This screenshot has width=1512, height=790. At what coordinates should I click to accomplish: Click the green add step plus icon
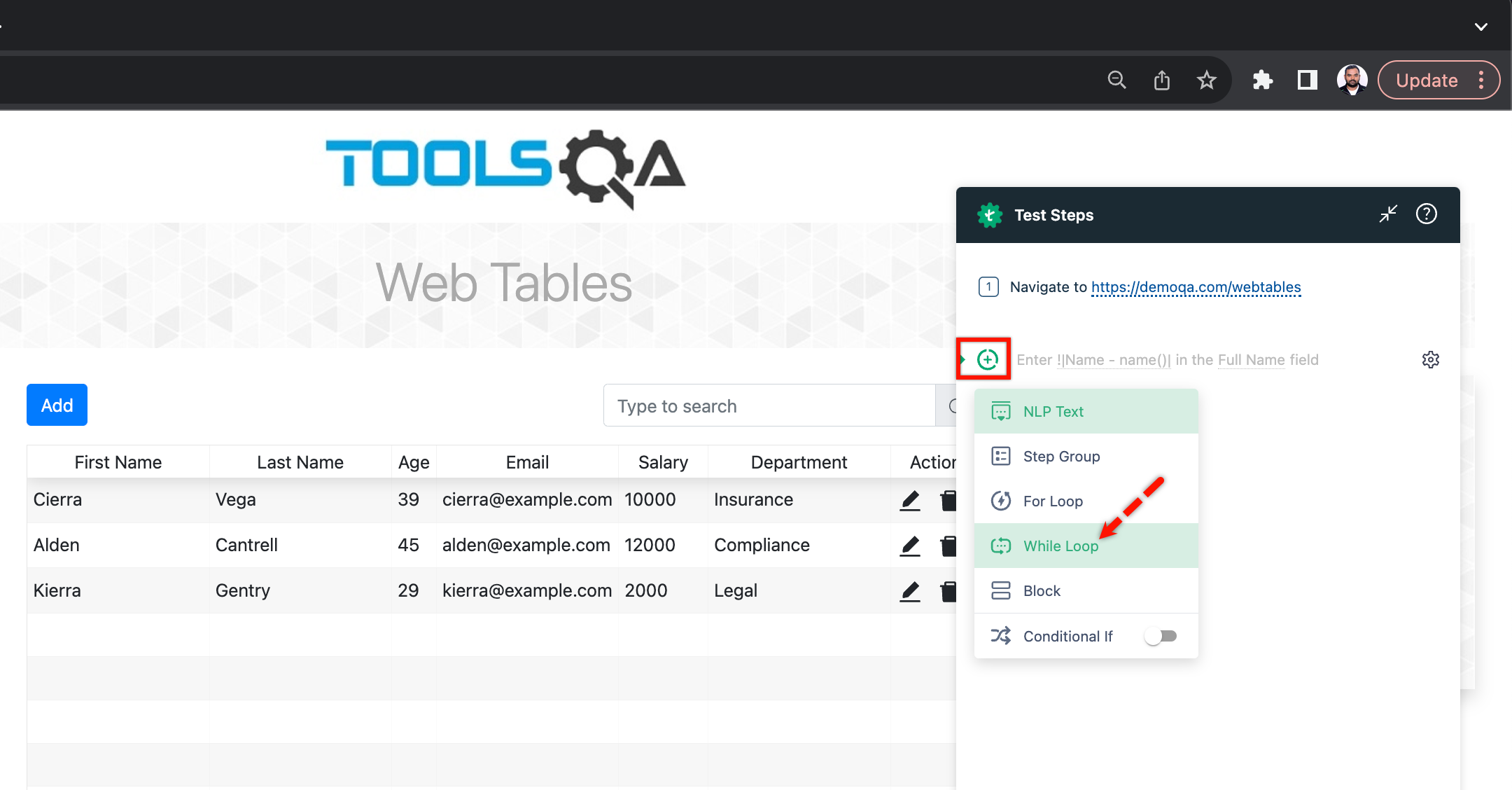pyautogui.click(x=988, y=359)
